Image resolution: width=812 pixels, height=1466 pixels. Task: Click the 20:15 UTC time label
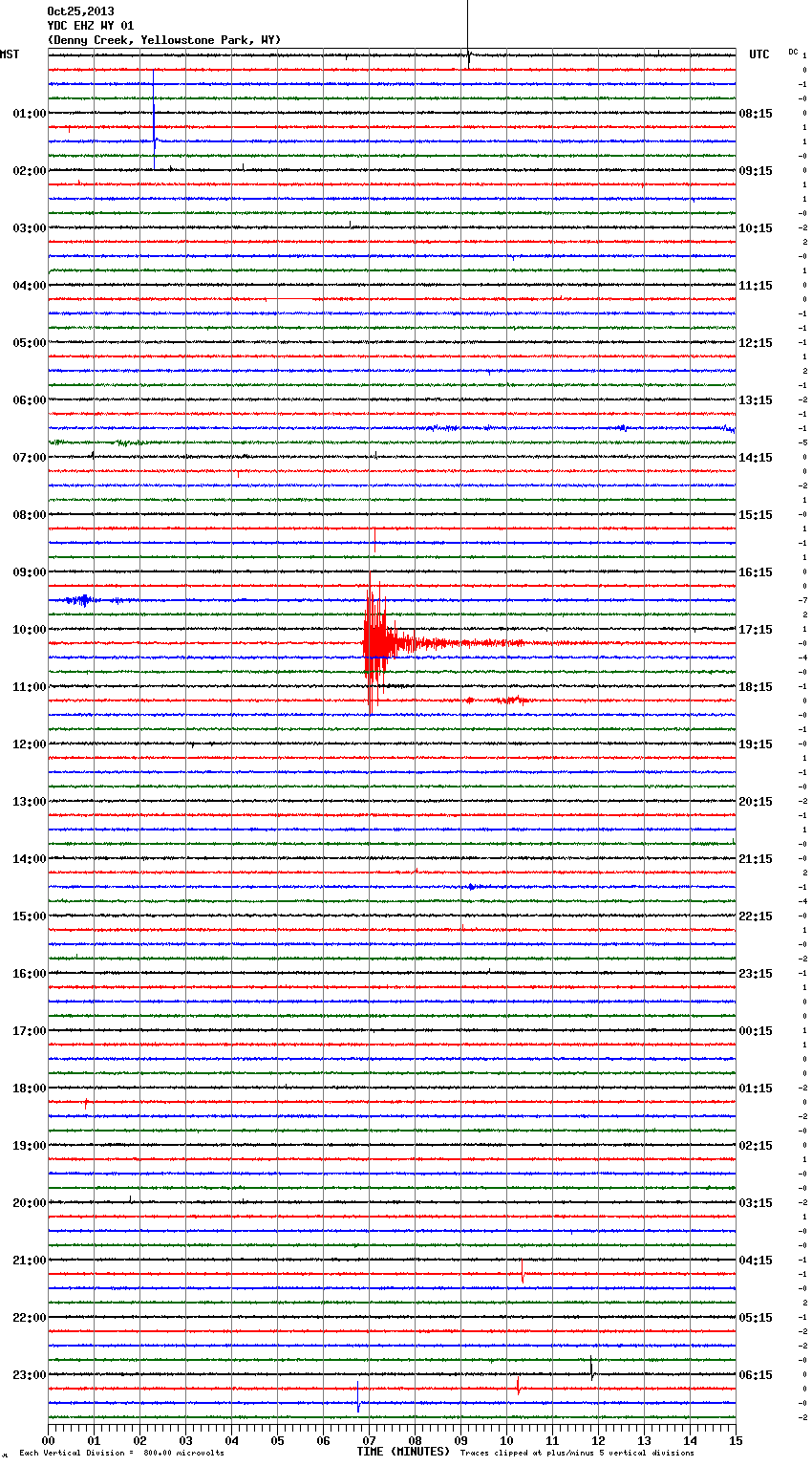[x=756, y=802]
